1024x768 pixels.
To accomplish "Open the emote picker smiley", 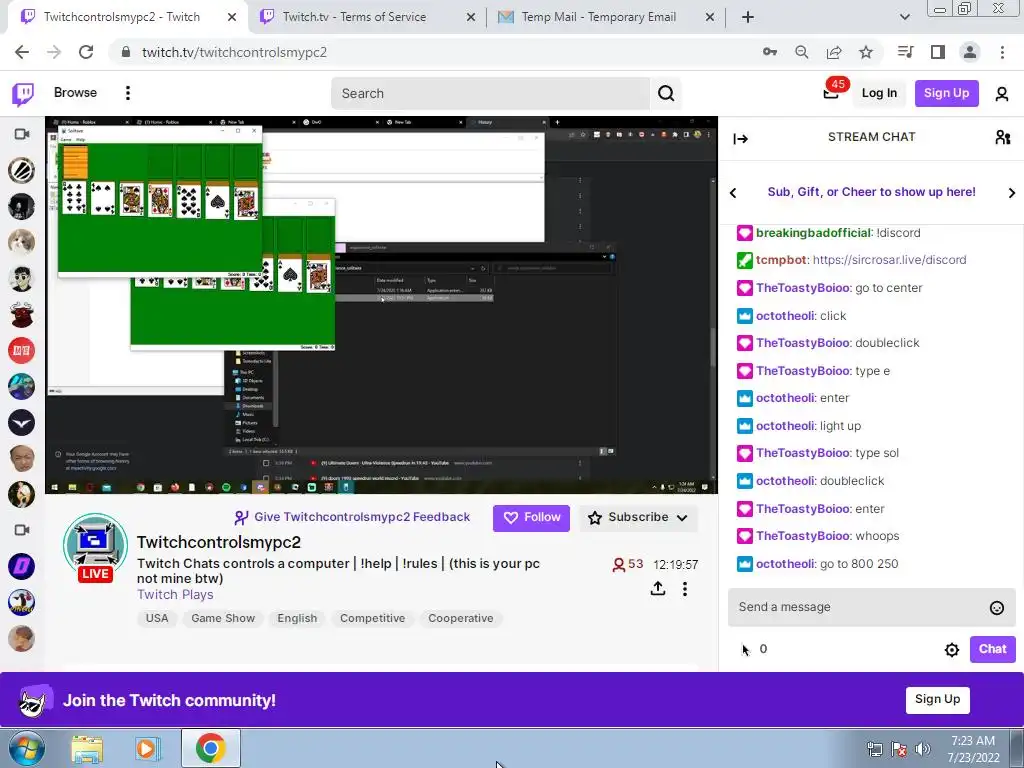I will [x=997, y=608].
